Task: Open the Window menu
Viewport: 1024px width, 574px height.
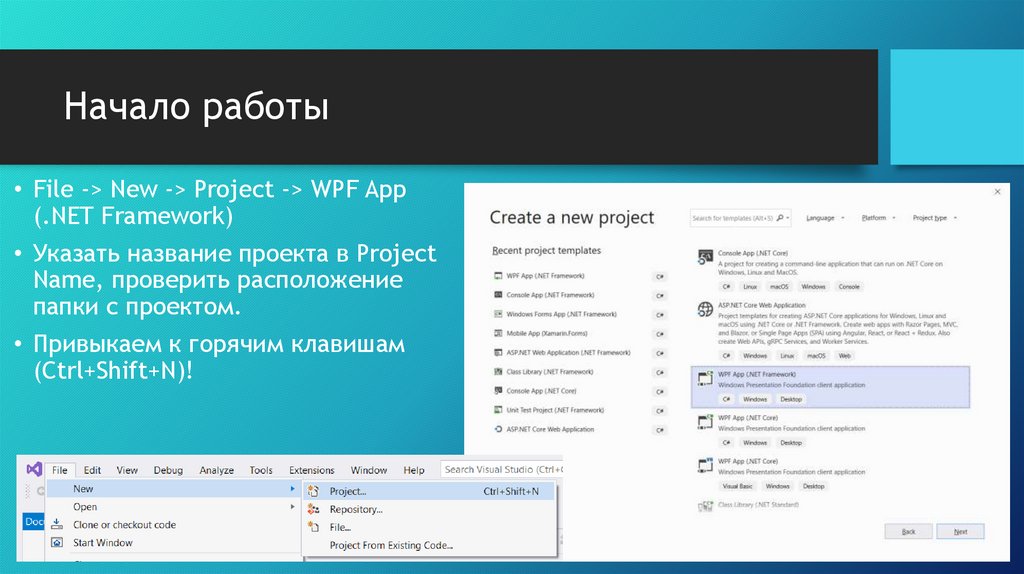Action: [368, 470]
